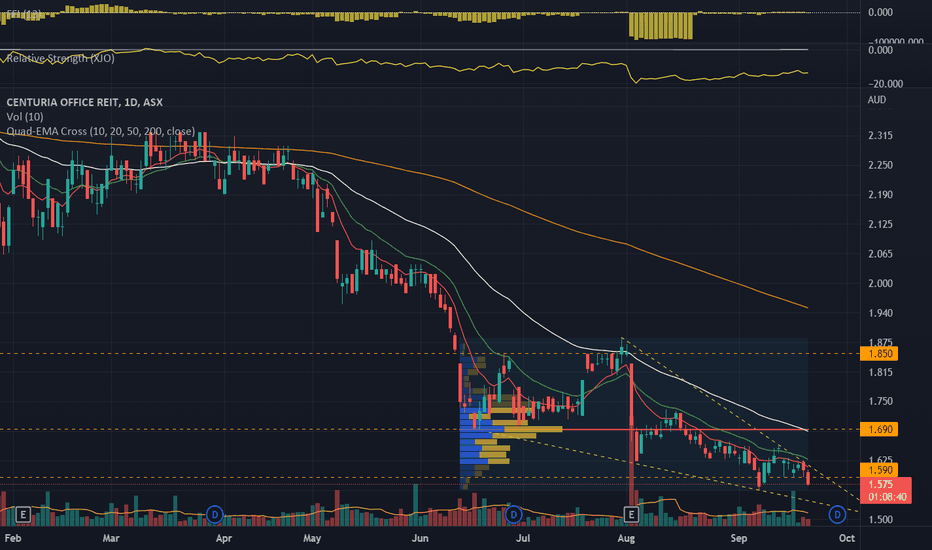Open the dividend D marker before April
The width and height of the screenshot is (932, 550).
pyautogui.click(x=215, y=514)
